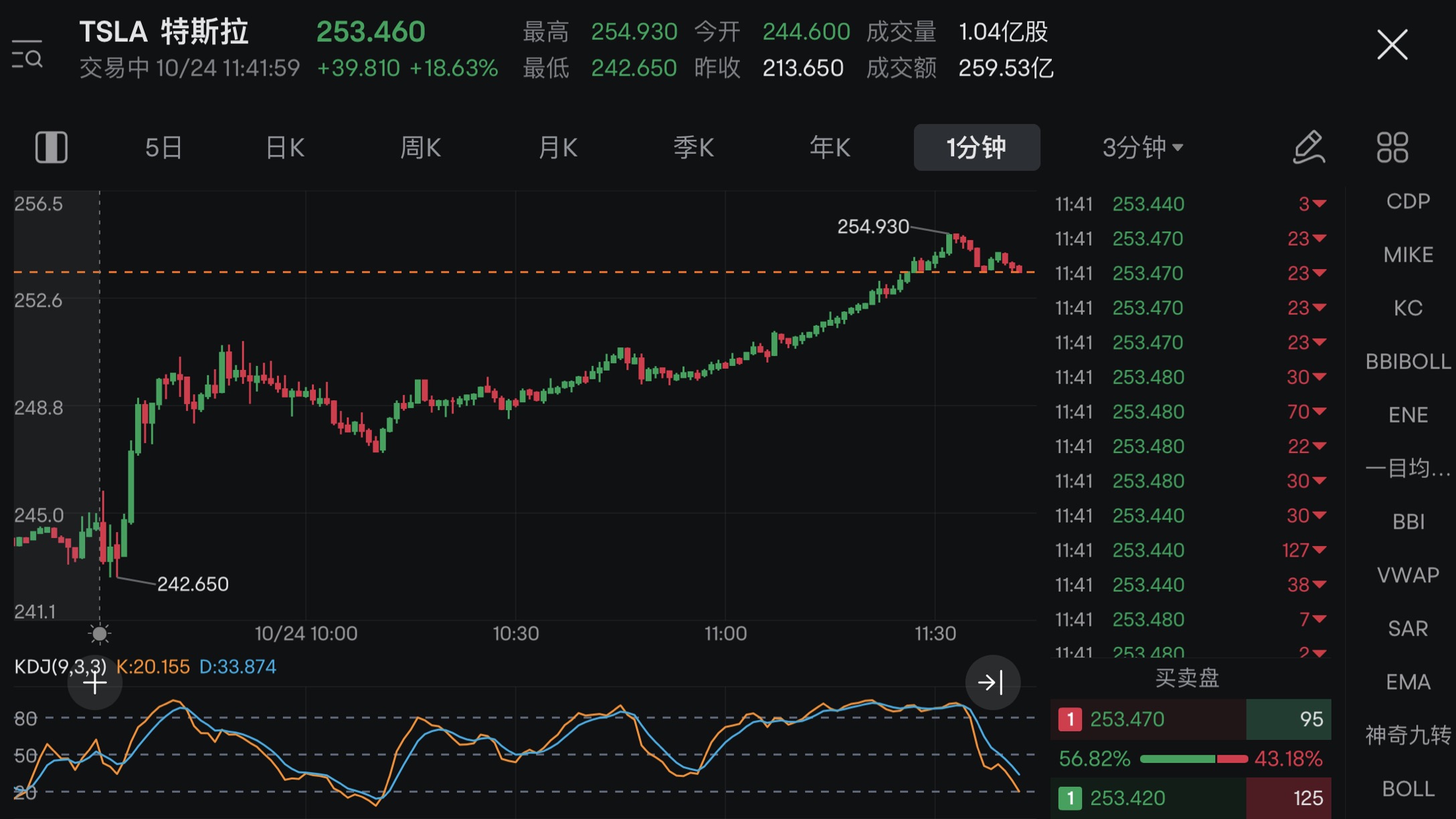Tap the bid price row 253.420
1456x819 pixels.
(1190, 798)
